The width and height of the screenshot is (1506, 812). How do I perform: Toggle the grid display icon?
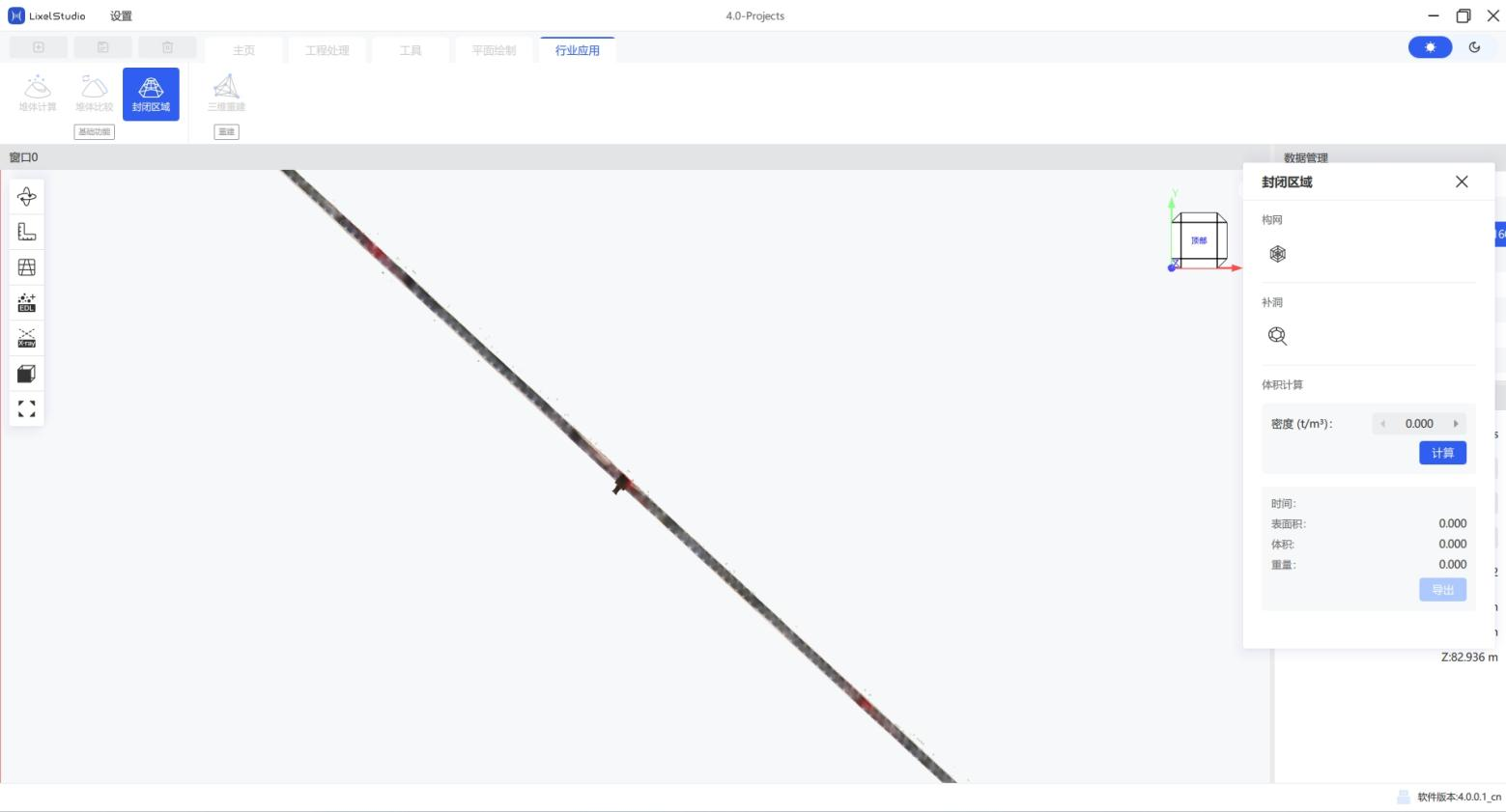[27, 267]
